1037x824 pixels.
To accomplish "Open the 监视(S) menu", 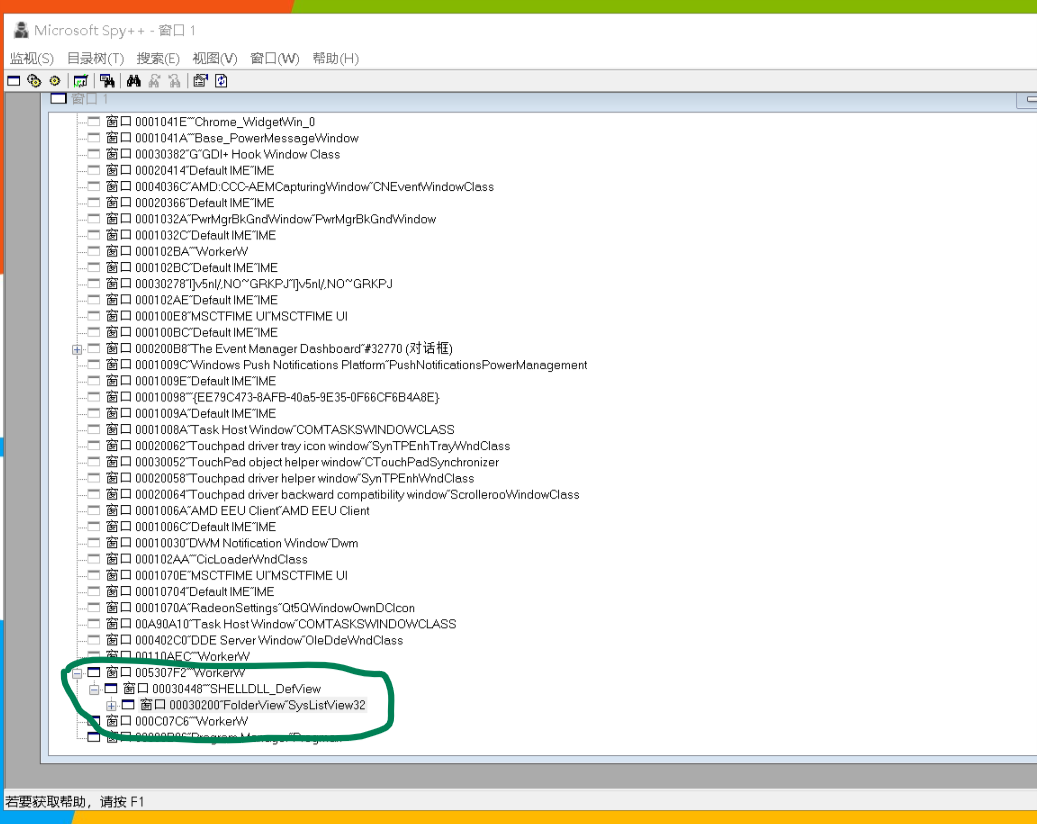I will [32, 58].
